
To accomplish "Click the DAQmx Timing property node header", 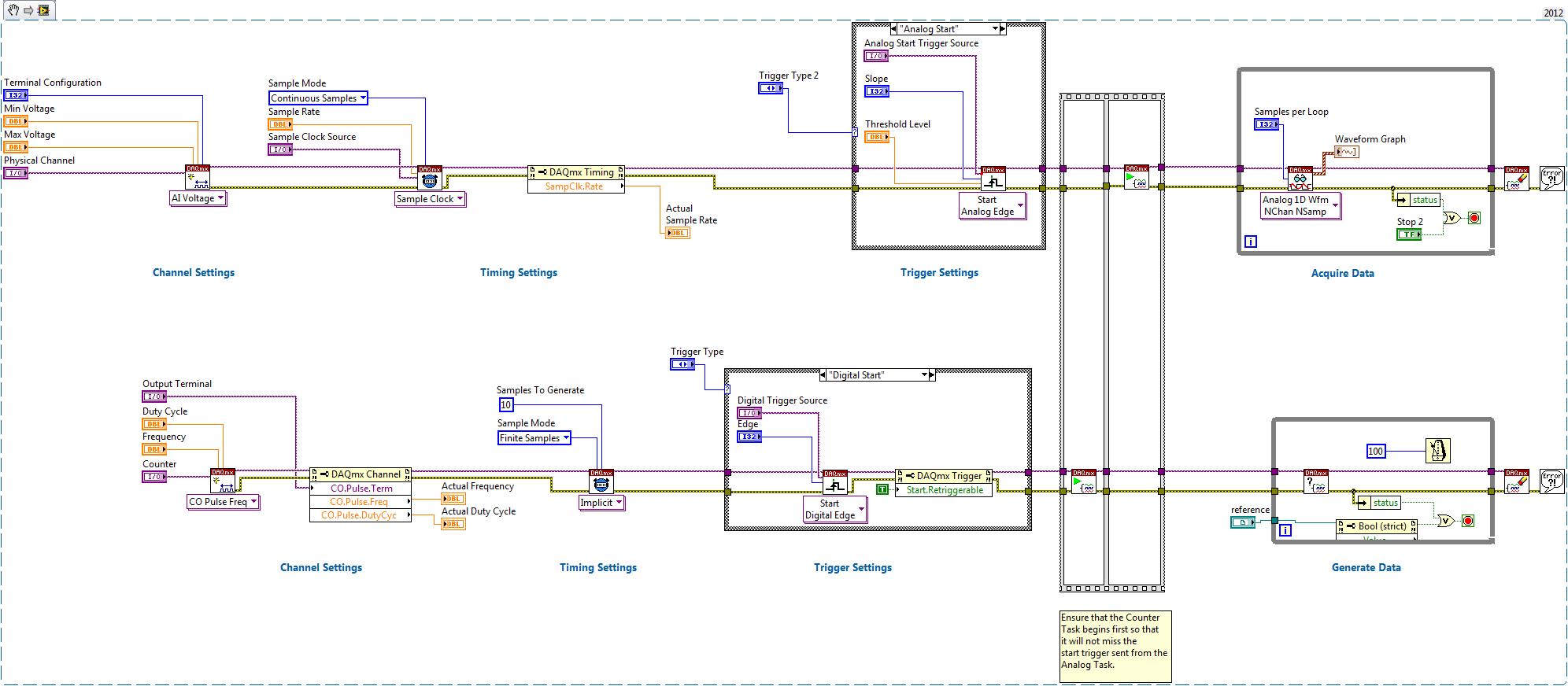I will pos(576,172).
